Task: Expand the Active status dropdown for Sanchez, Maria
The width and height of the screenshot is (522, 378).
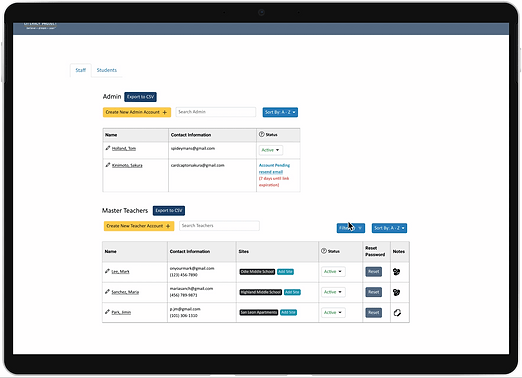Action: pos(333,292)
